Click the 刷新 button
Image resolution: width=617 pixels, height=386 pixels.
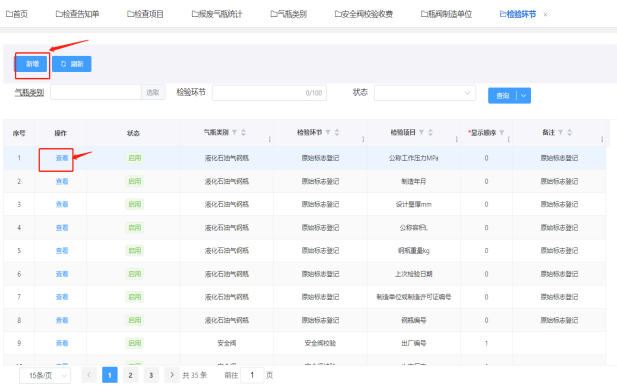72,64
